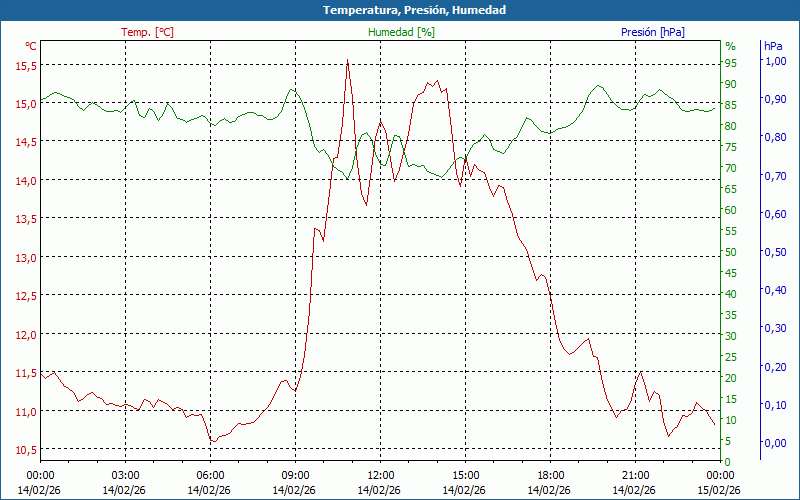Click the chart title Temperatura, Presión, Humedad
The height and width of the screenshot is (500, 800).
(400, 10)
